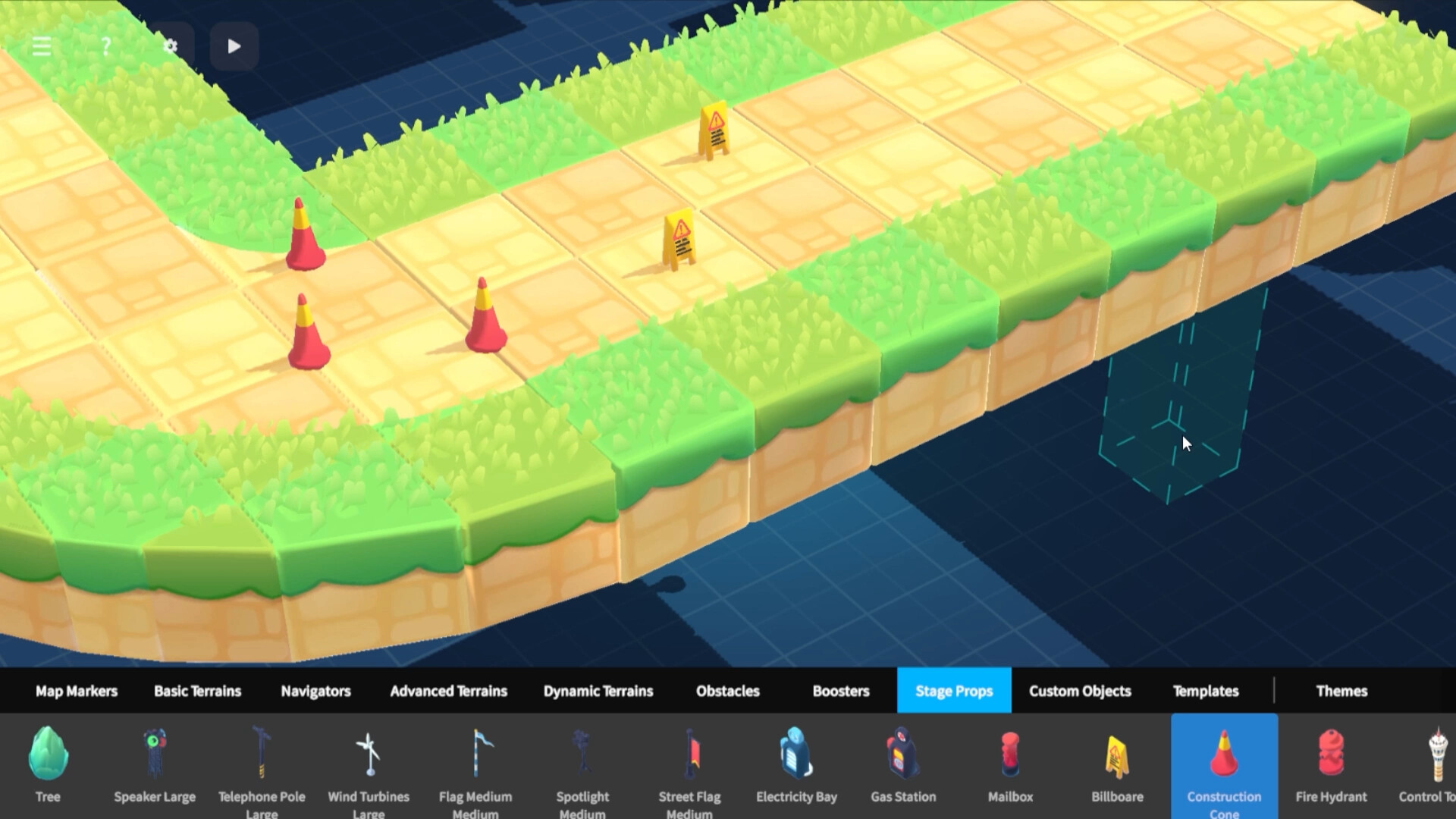Viewport: 1456px width, 819px height.
Task: Click the help question mark
Action: [105, 46]
